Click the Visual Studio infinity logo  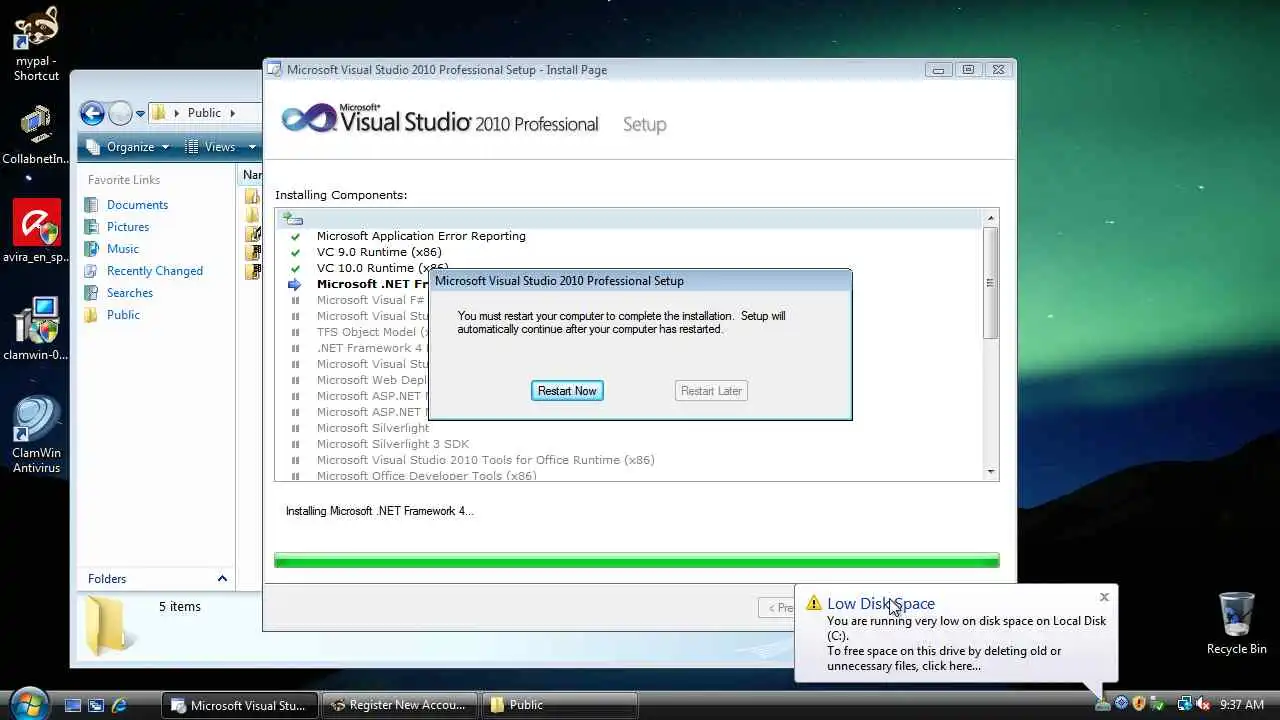(x=308, y=119)
